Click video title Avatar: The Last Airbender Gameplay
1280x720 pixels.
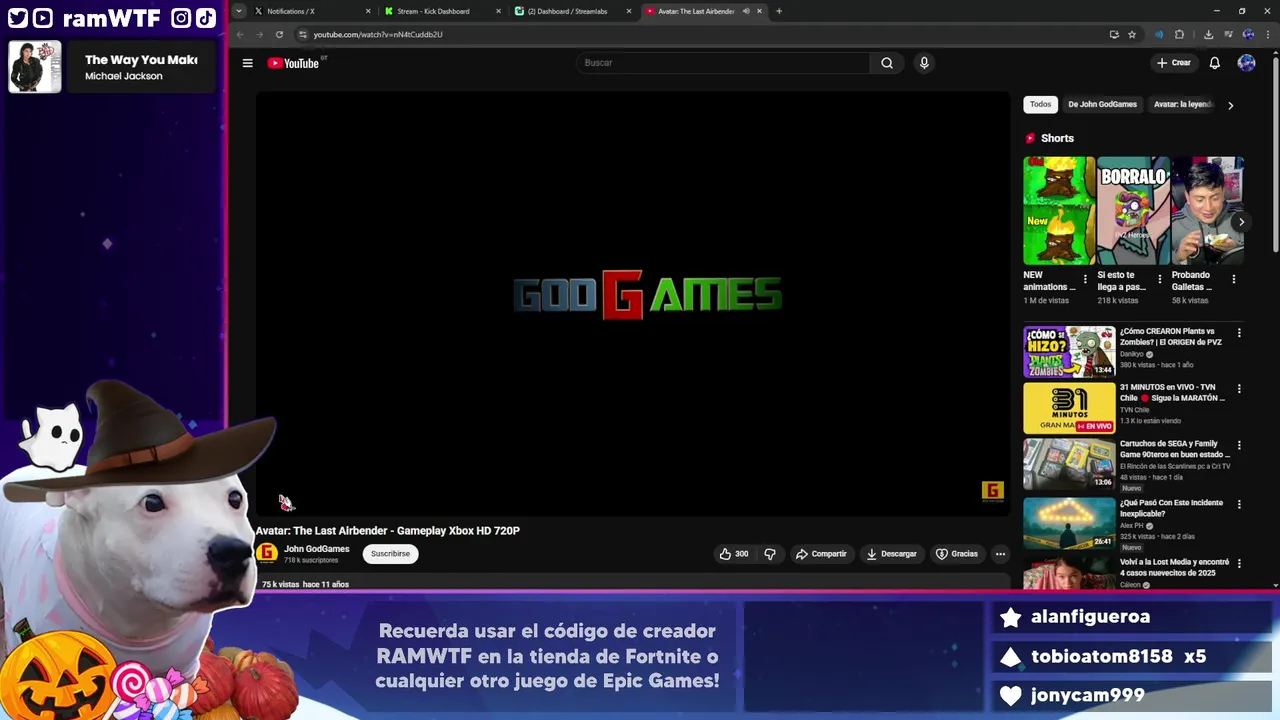pyautogui.click(x=388, y=531)
